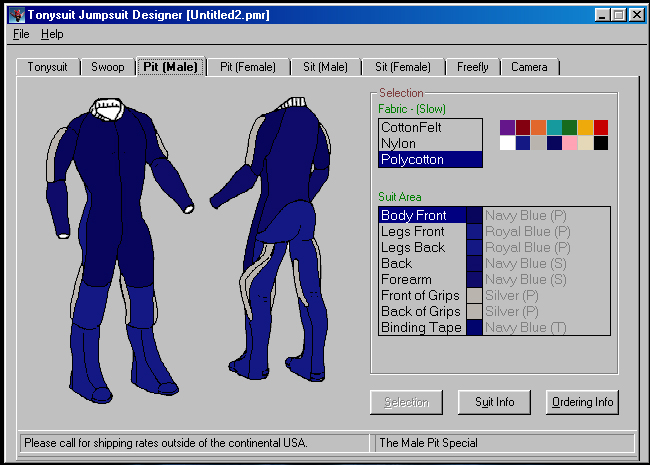Pick the purple color swatch
This screenshot has height=465, width=650.
point(507,127)
